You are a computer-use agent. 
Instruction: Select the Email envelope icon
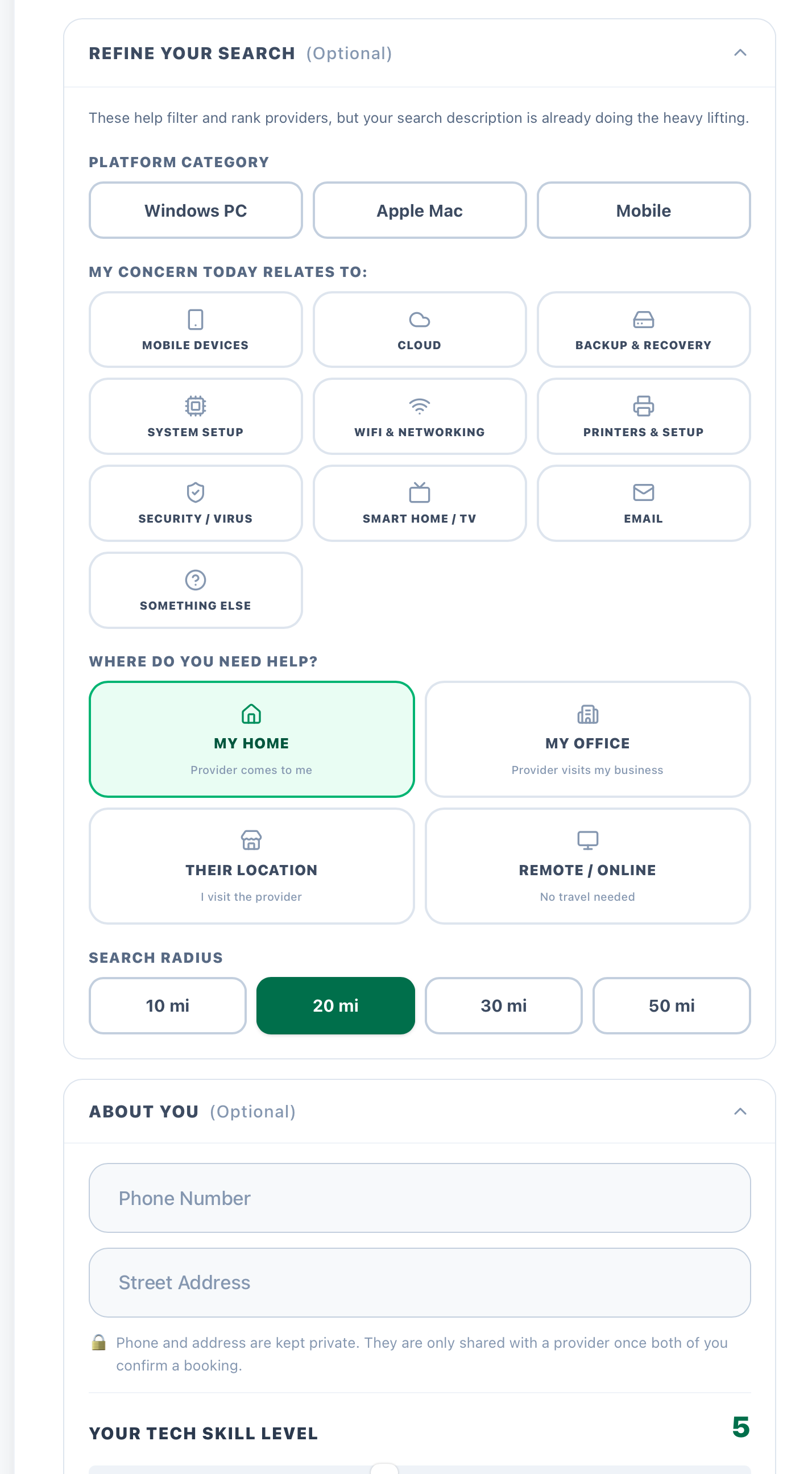click(643, 492)
